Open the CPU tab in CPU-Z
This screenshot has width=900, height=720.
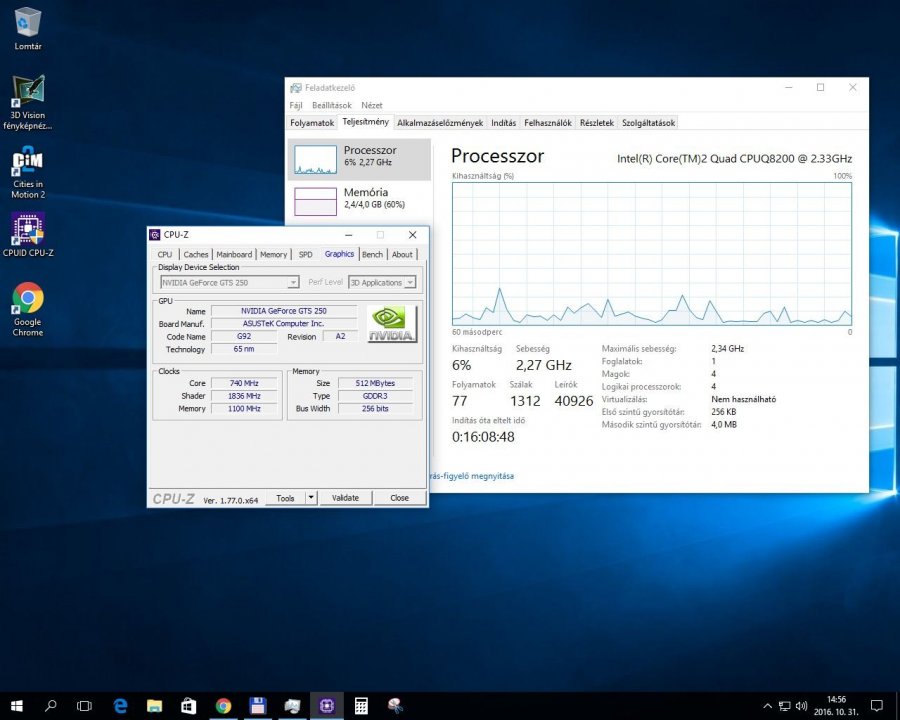(165, 254)
